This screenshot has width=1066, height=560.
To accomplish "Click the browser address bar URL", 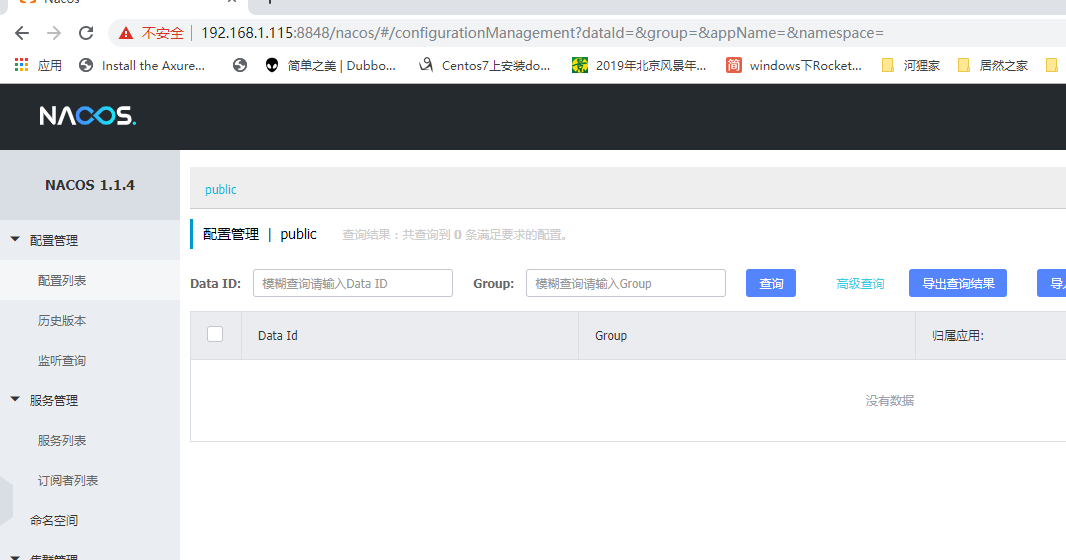I will (x=543, y=33).
